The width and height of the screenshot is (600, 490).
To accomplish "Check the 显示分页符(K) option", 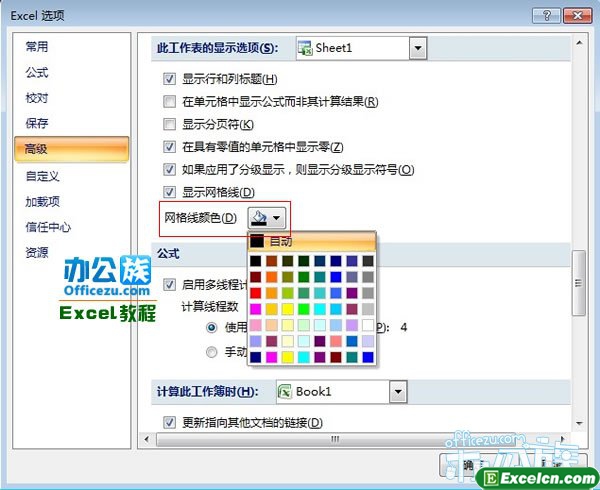I will 170,124.
